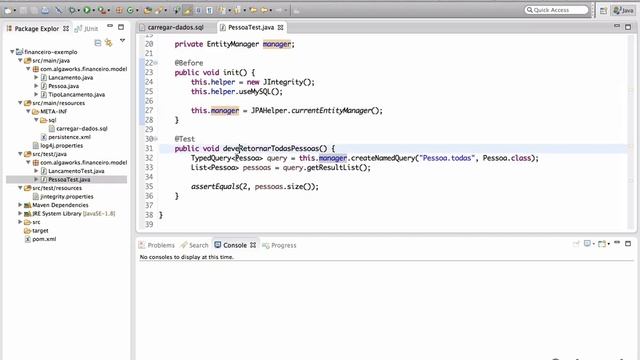Open dropdown next to Run button
Screen dimensions: 640x360
[93, 11]
